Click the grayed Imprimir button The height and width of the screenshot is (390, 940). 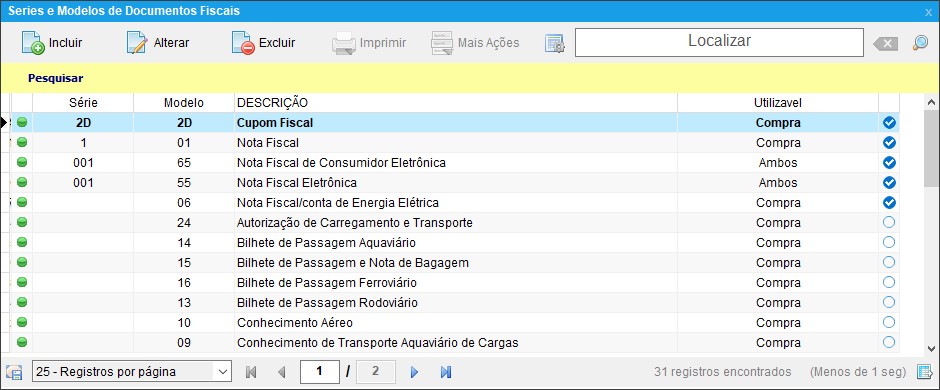point(369,43)
